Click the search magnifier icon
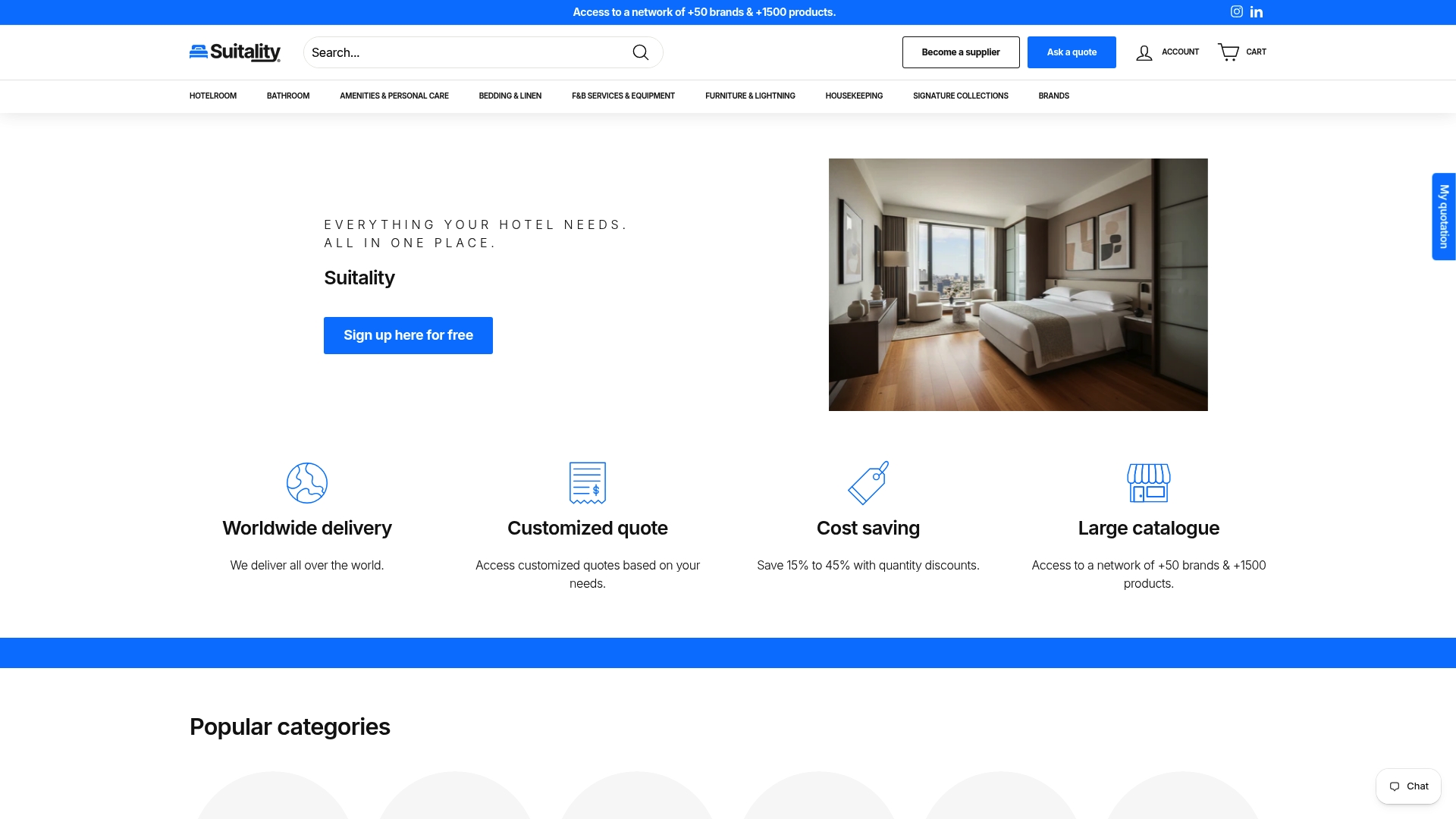This screenshot has width=1456, height=819. coord(641,52)
